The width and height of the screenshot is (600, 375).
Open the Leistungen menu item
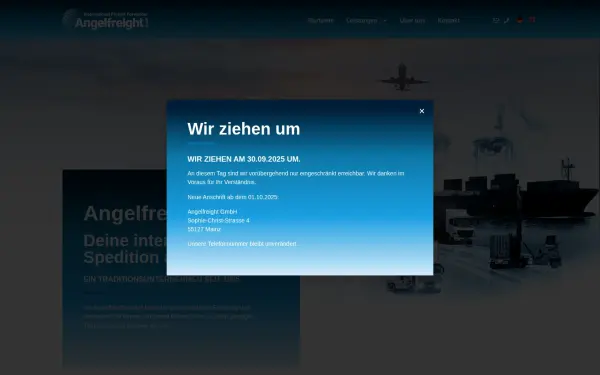click(x=362, y=20)
